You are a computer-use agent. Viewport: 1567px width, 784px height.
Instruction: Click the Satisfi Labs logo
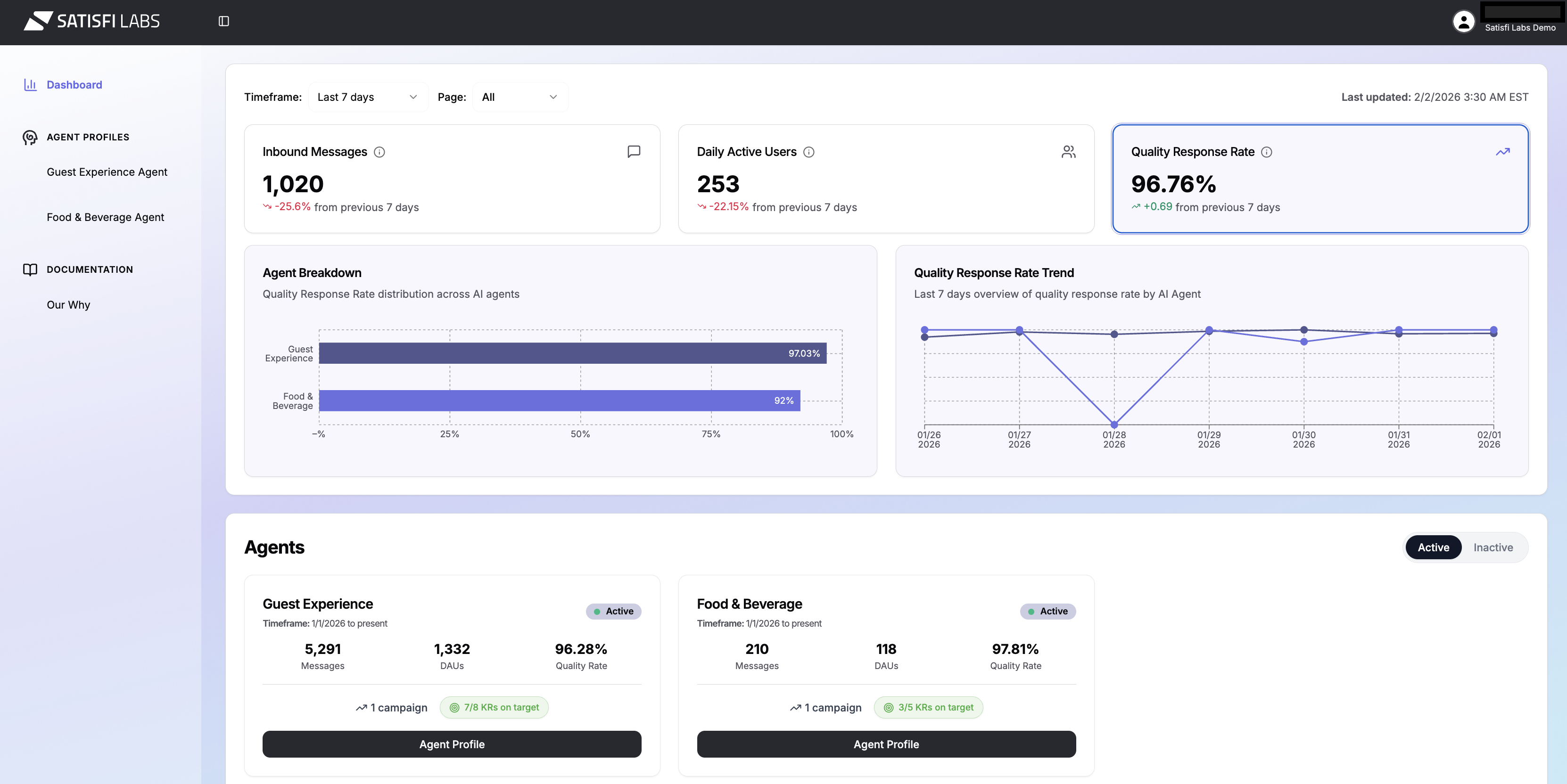[92, 21]
